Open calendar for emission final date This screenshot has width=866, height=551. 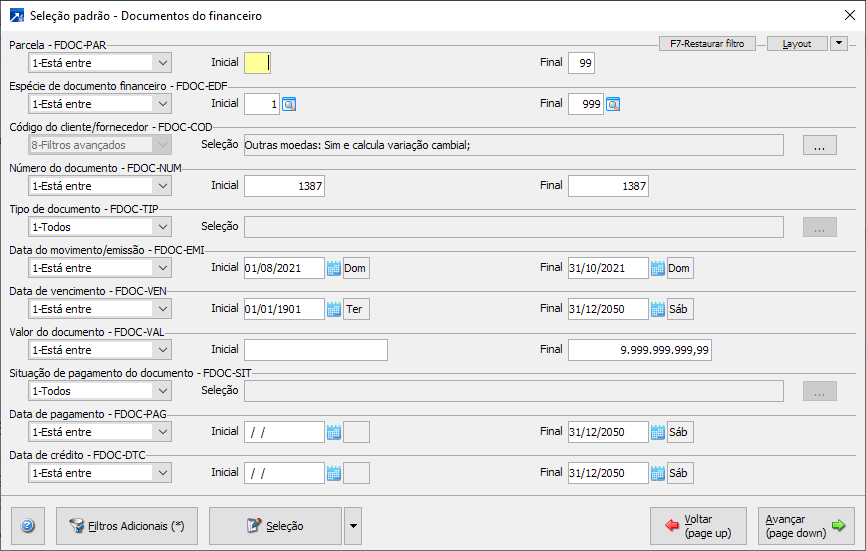click(x=658, y=268)
